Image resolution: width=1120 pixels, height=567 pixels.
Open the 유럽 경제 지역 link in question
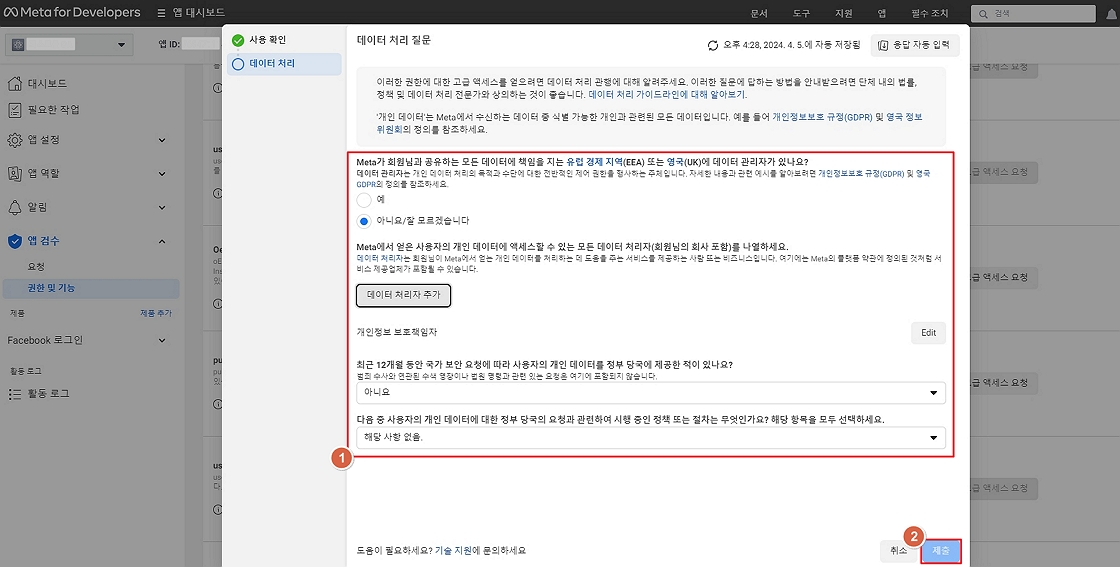(595, 162)
